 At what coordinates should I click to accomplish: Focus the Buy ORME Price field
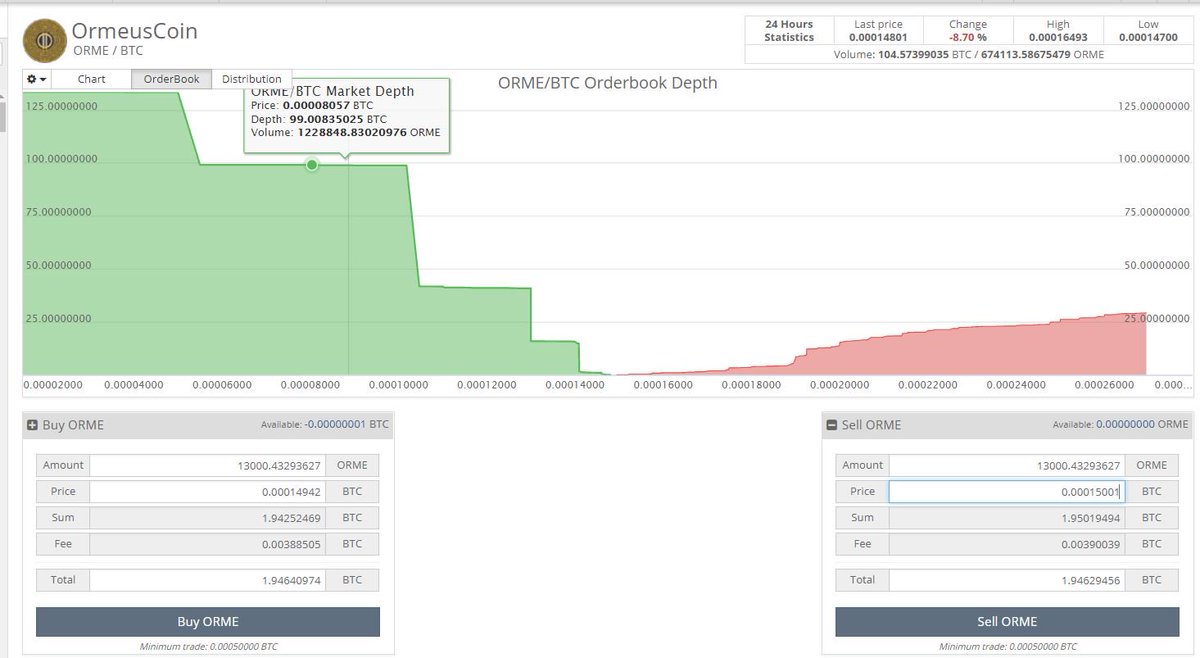pos(208,491)
